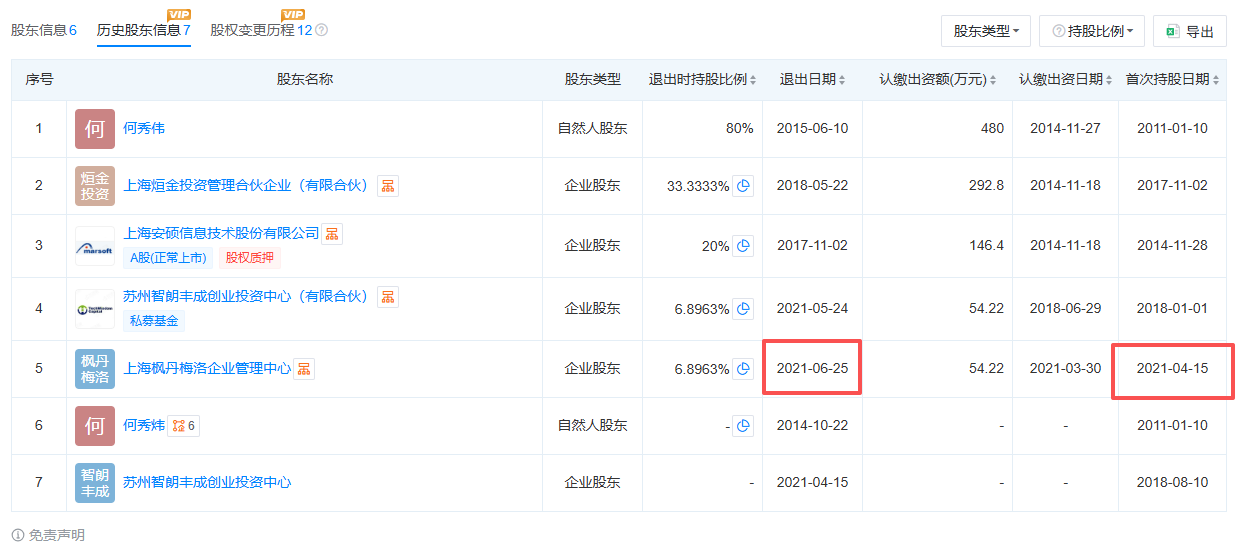This screenshot has height=550, width=1236.
Task: Click the 何秀炜 avatar logo
Action: tap(95, 426)
